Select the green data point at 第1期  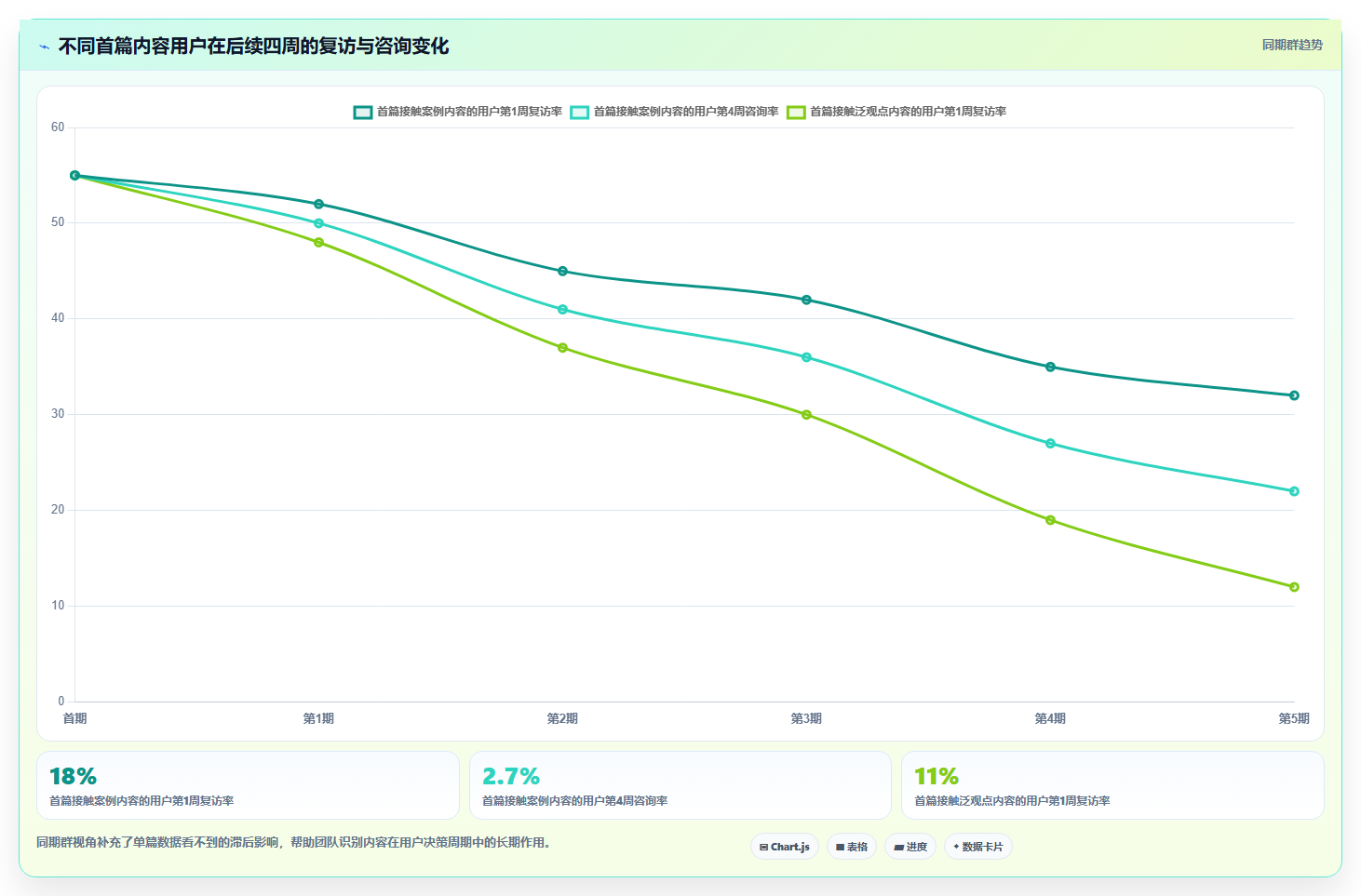coord(318,243)
